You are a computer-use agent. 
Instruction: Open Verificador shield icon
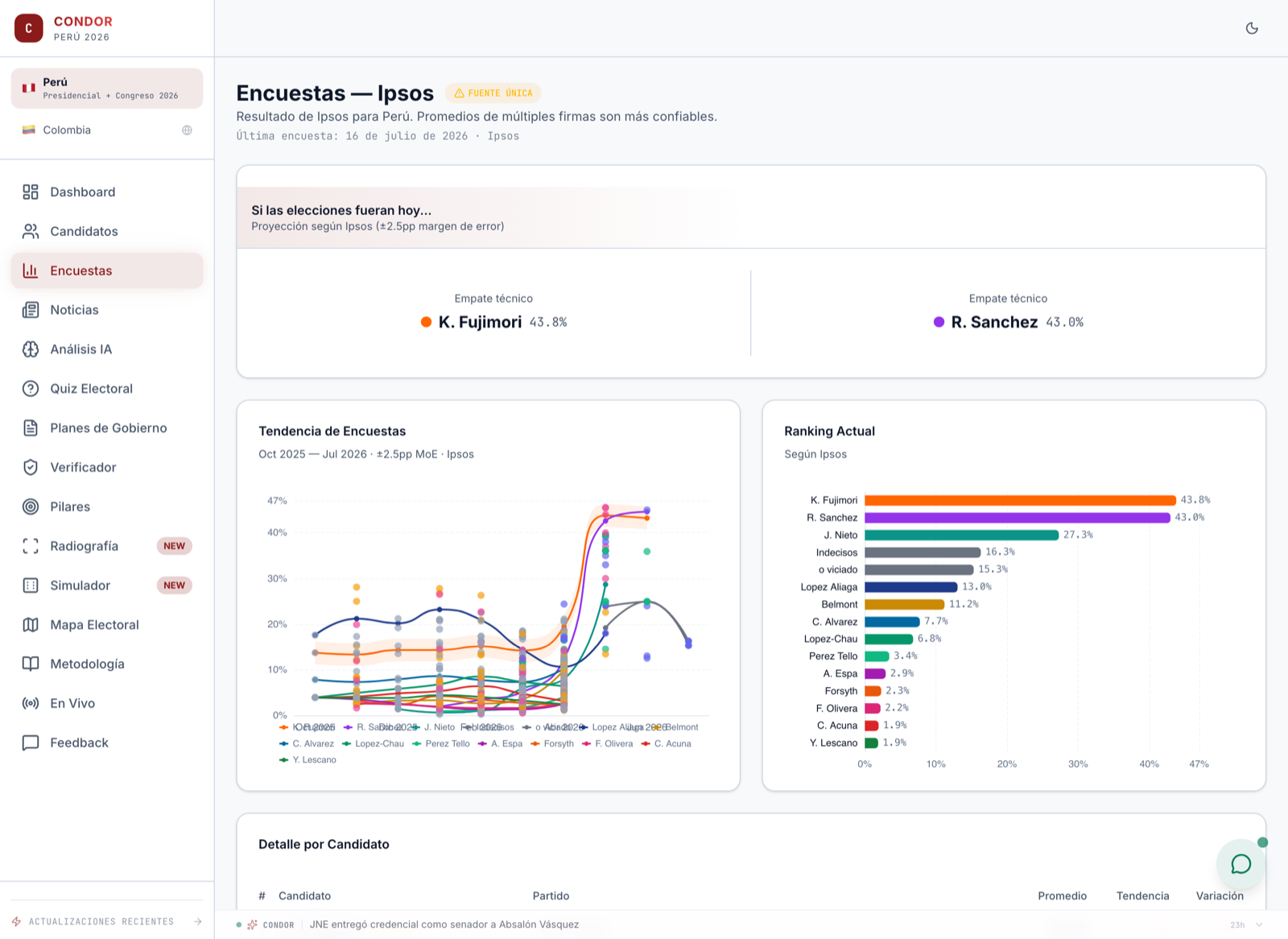point(31,467)
